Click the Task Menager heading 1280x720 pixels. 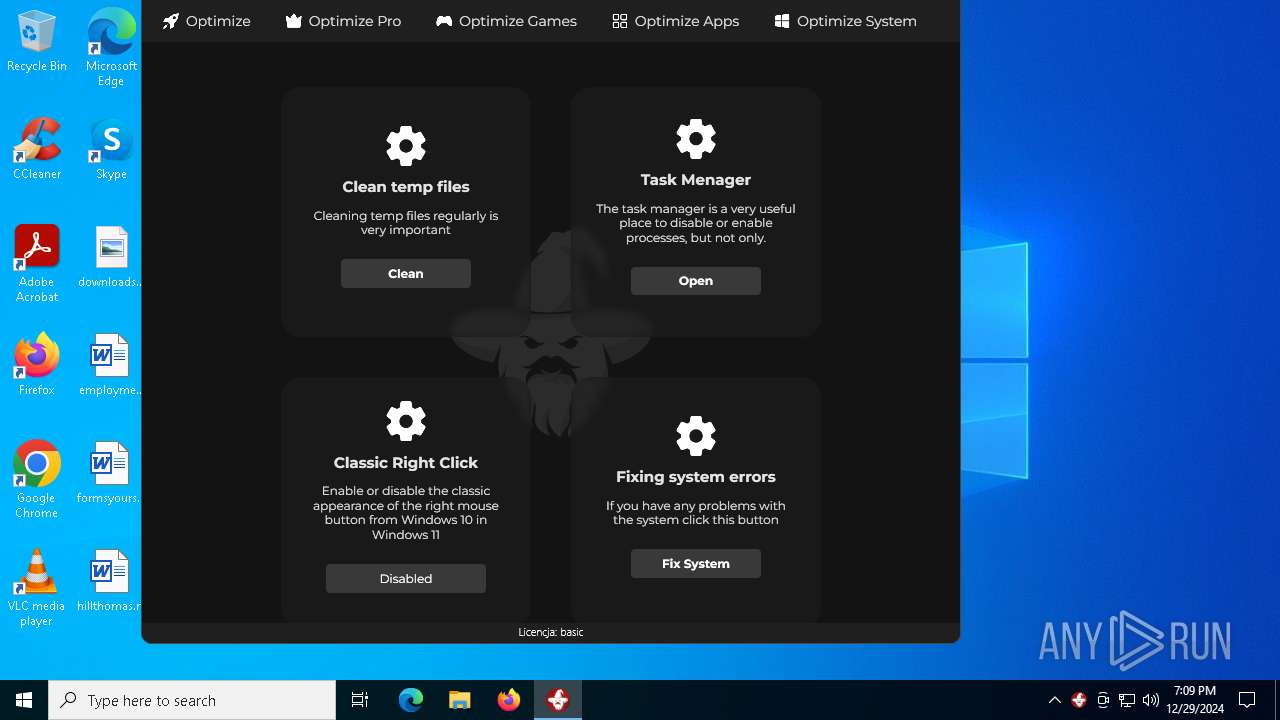[696, 180]
